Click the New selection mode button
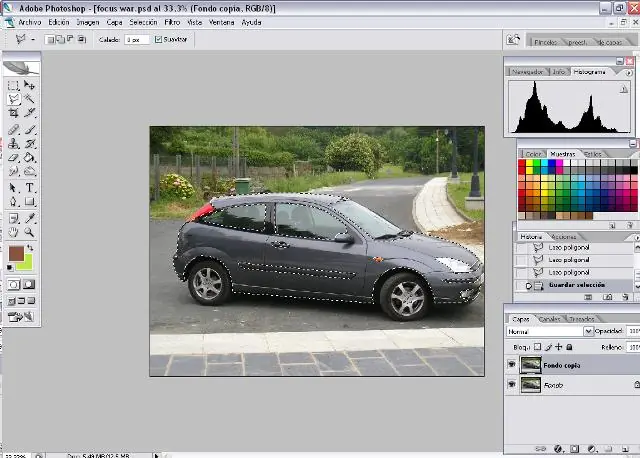640x458 pixels. [50, 40]
